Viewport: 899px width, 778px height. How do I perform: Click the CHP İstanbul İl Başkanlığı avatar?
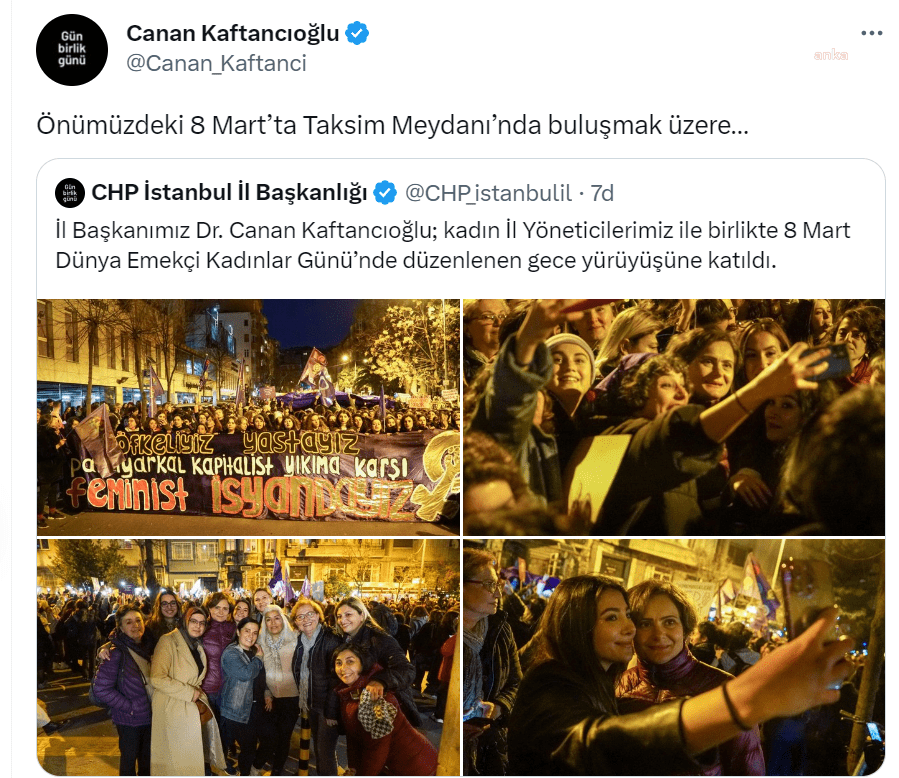pyautogui.click(x=70, y=193)
